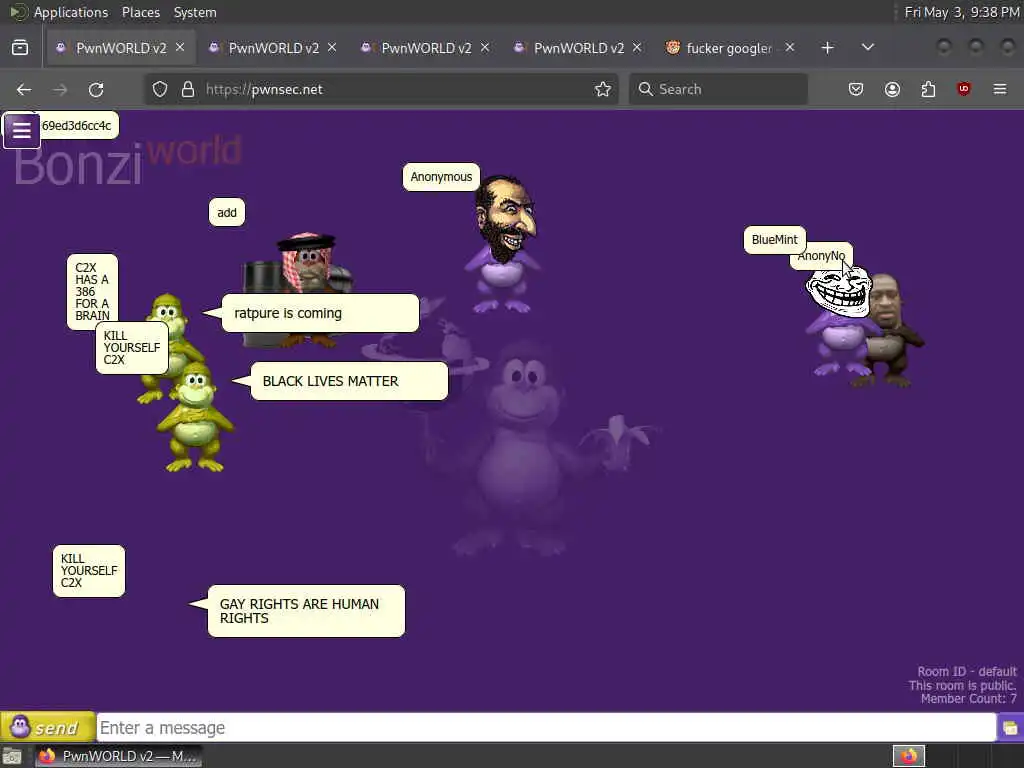This screenshot has height=768, width=1024.
Task: Open the Applications menu
Action: point(71,12)
